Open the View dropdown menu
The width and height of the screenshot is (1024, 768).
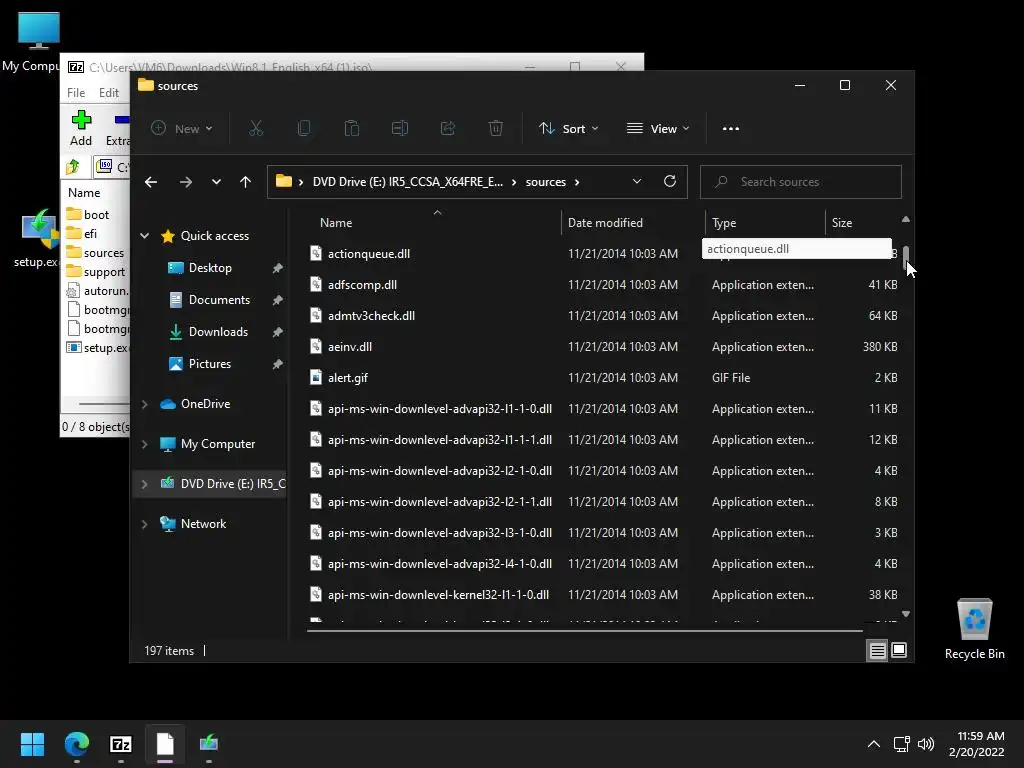[x=658, y=129]
